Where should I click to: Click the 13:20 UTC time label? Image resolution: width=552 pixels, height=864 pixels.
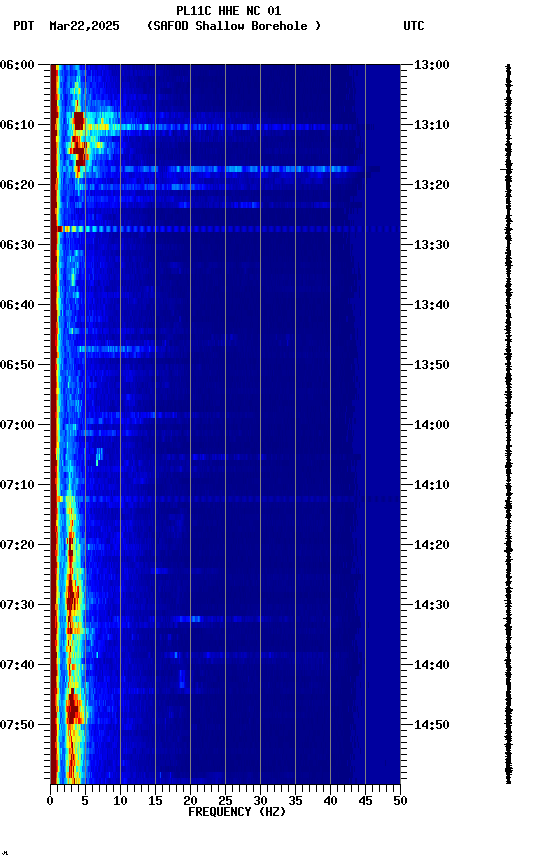(432, 185)
